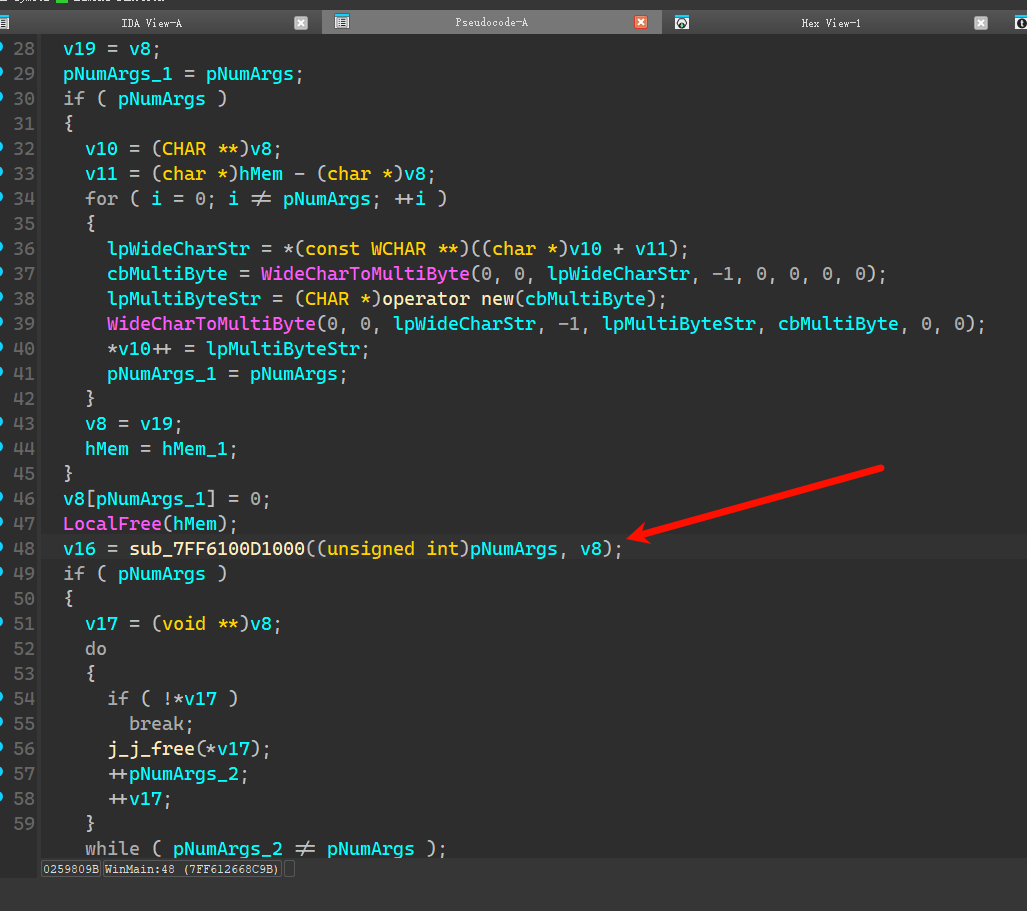Close the Pseudocode-A tab
This screenshot has height=911, width=1027.
pos(641,22)
